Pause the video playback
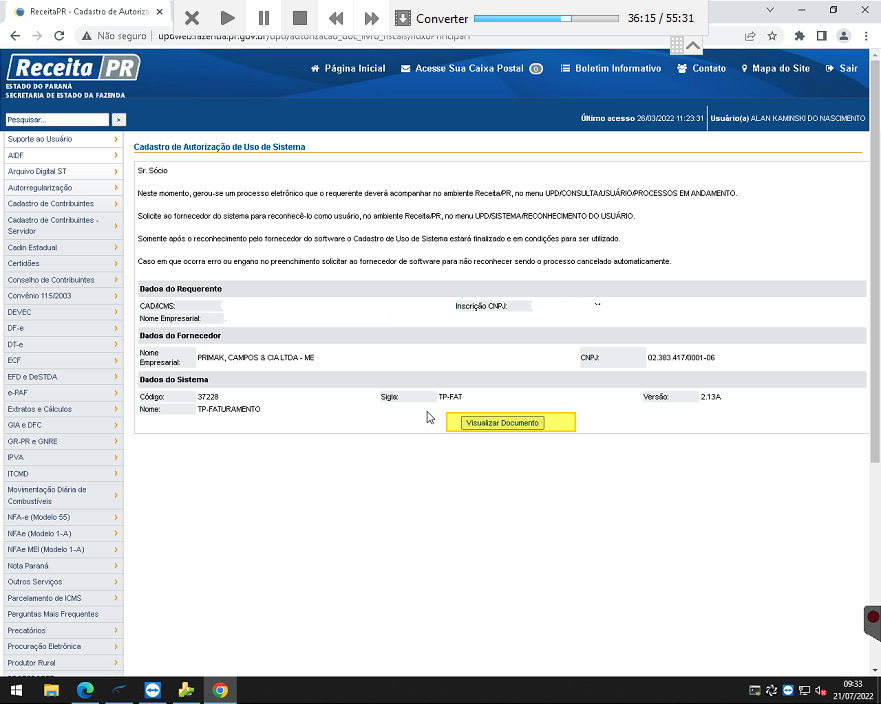Viewport: 881px width, 704px height. pos(264,18)
